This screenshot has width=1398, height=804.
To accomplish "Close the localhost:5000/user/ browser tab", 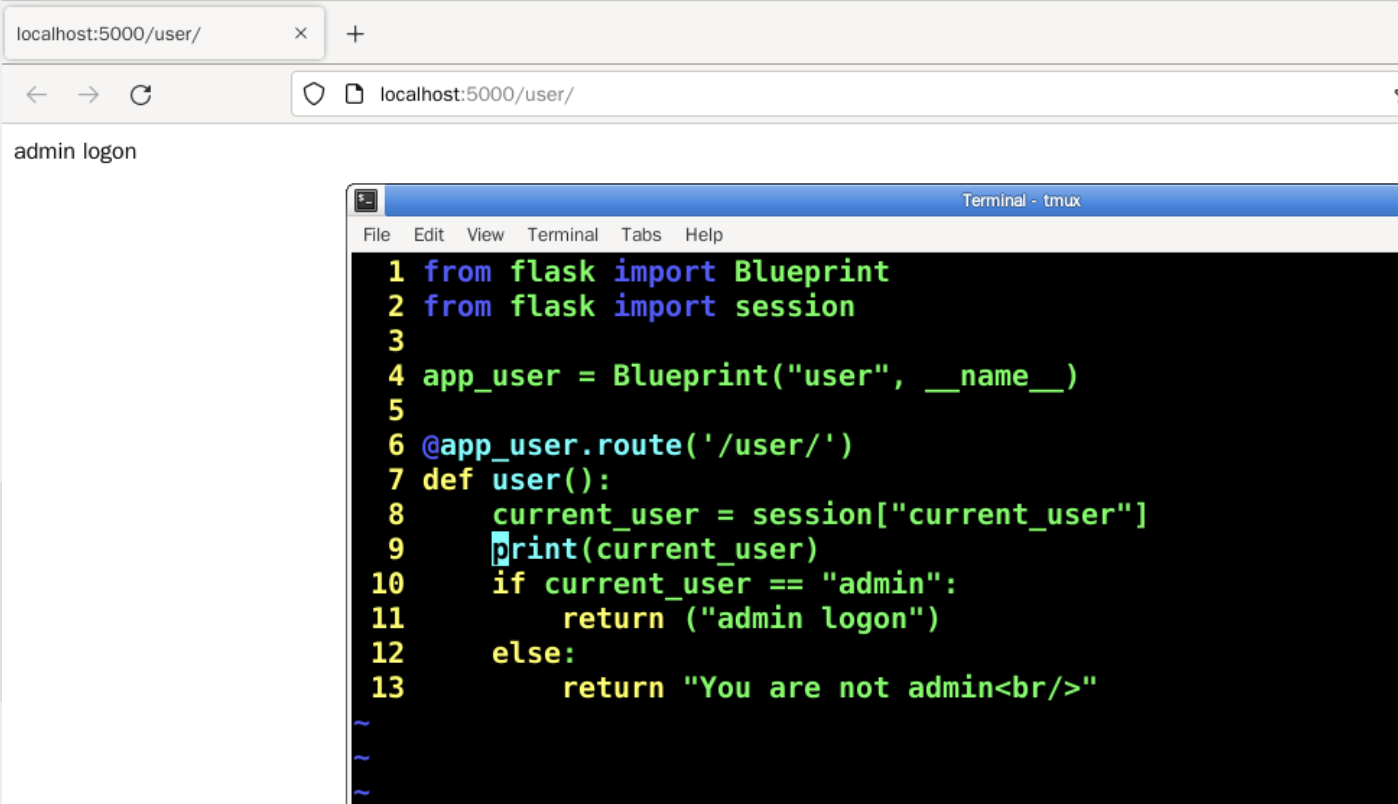I will (301, 33).
